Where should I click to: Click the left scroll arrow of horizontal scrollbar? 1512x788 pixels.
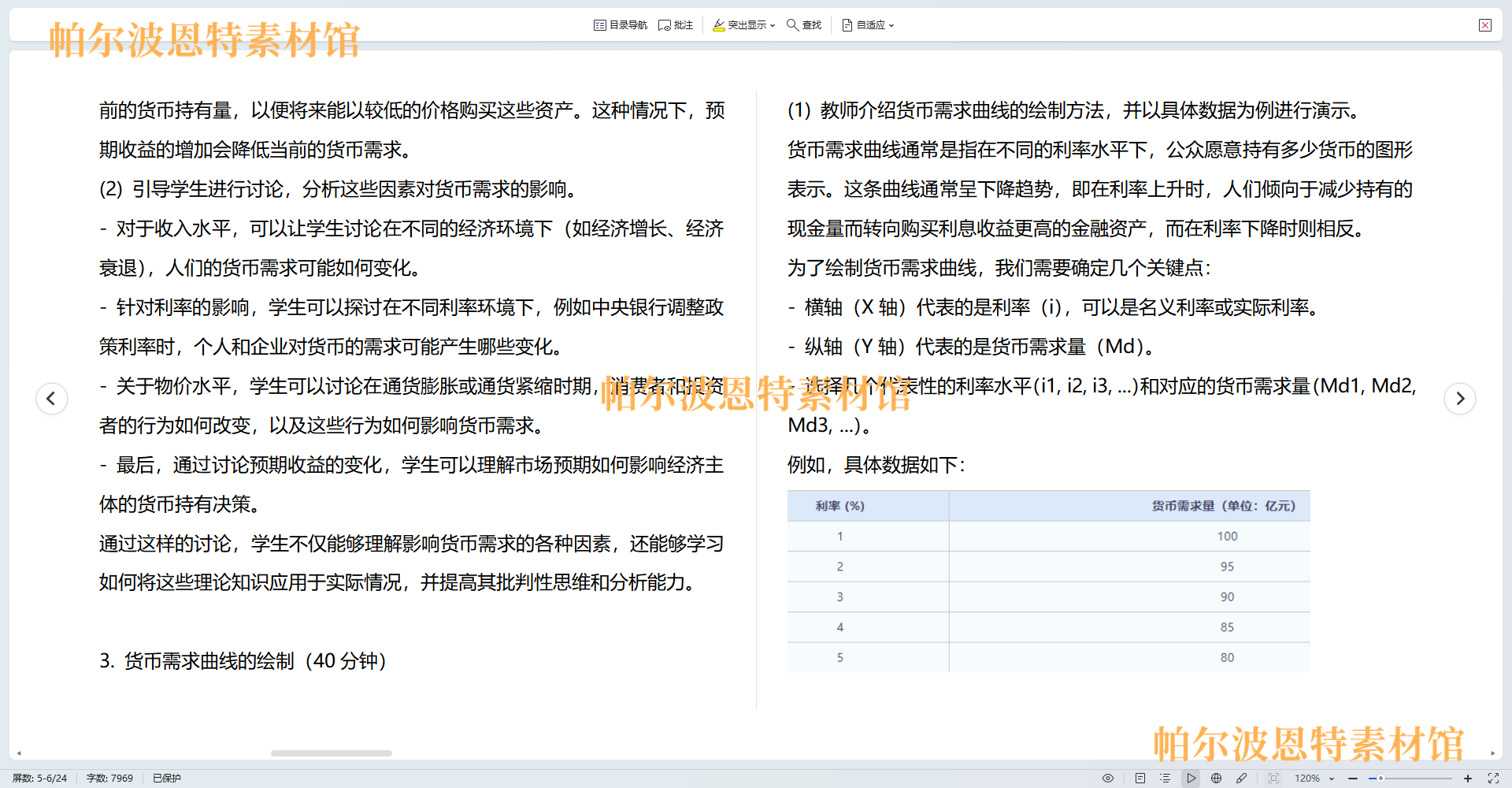click(19, 753)
